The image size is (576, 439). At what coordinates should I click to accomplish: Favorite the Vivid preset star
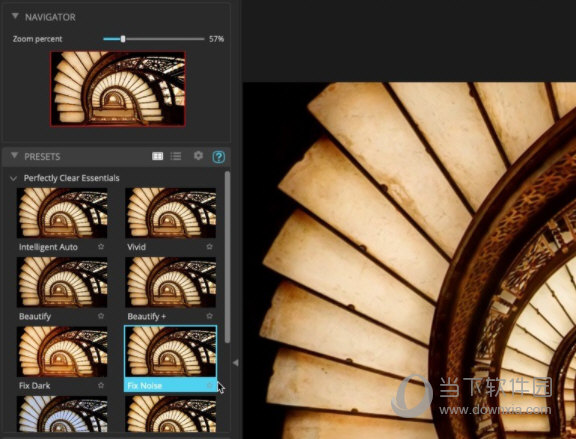(209, 247)
